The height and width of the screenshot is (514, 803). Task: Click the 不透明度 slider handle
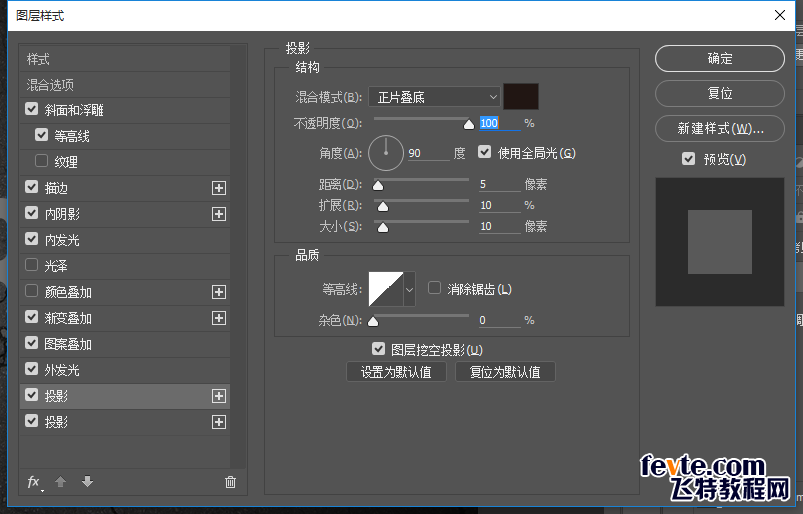(x=469, y=124)
